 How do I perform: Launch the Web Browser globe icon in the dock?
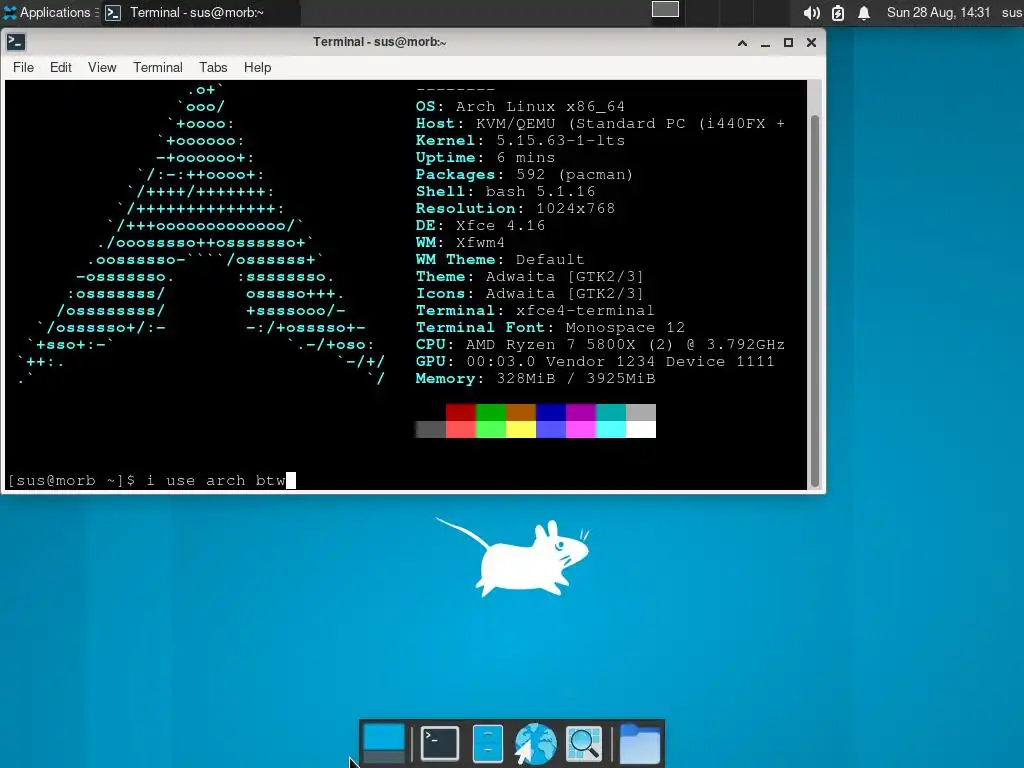click(536, 743)
